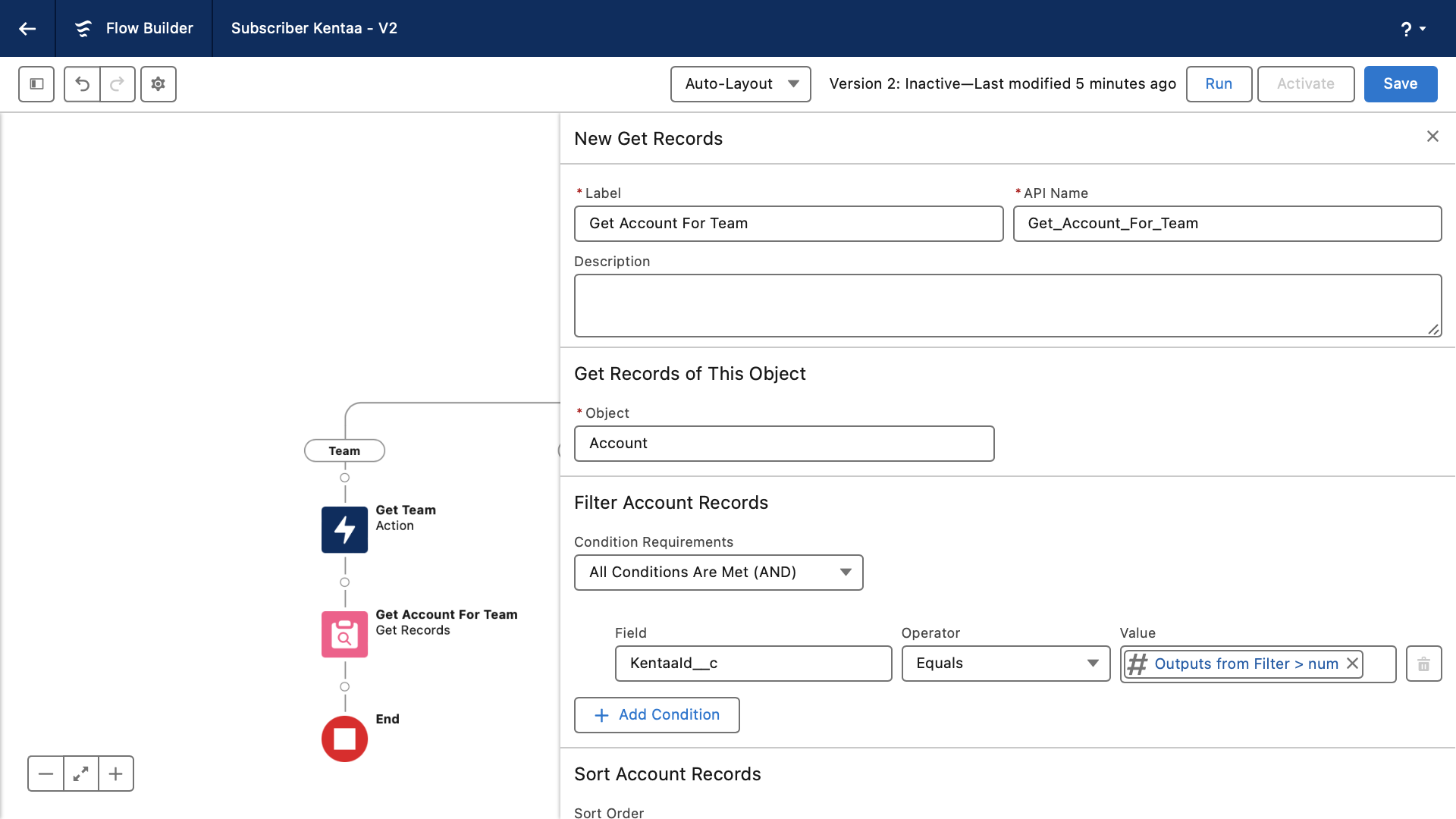Open Condition Requirements dropdown

point(719,573)
